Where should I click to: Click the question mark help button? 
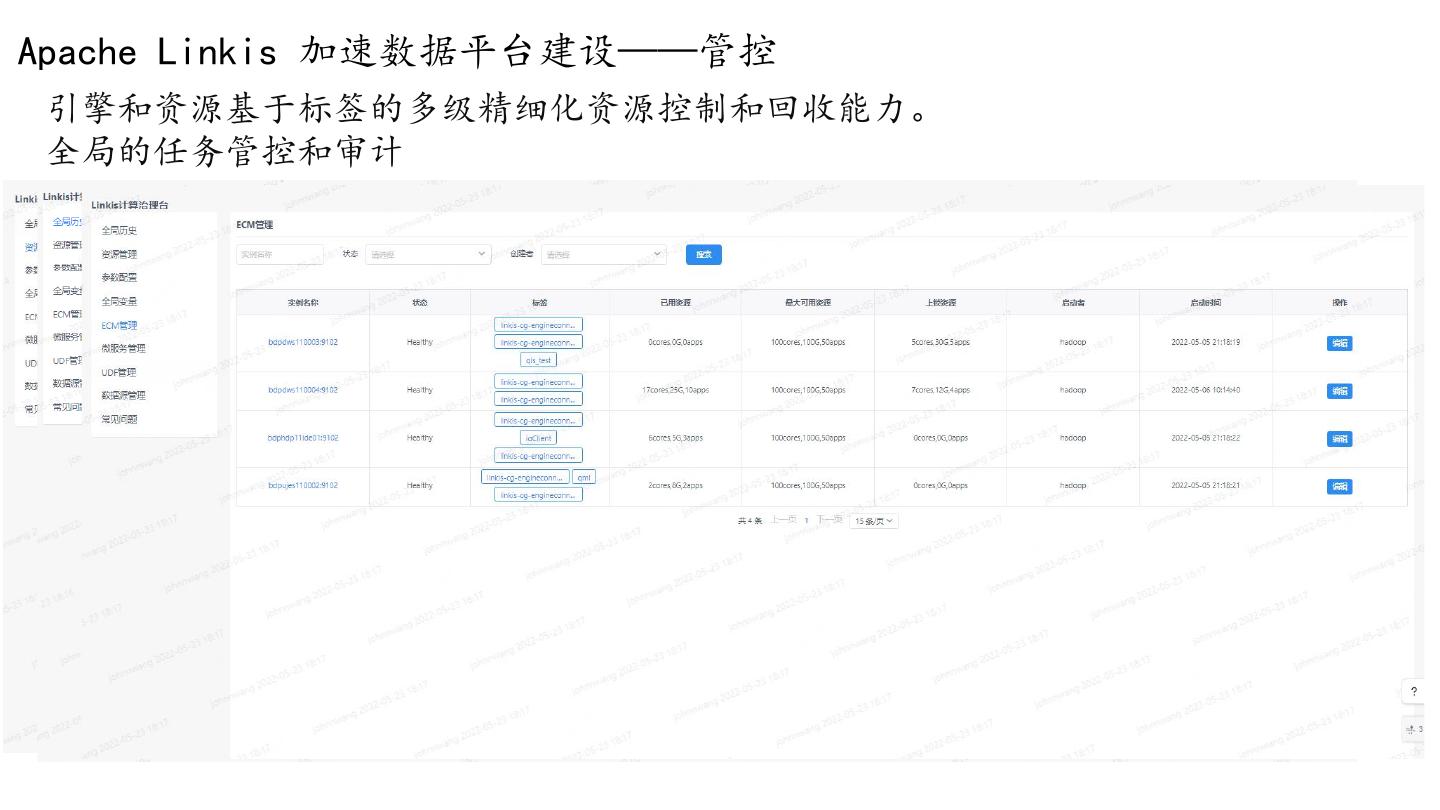(1415, 692)
